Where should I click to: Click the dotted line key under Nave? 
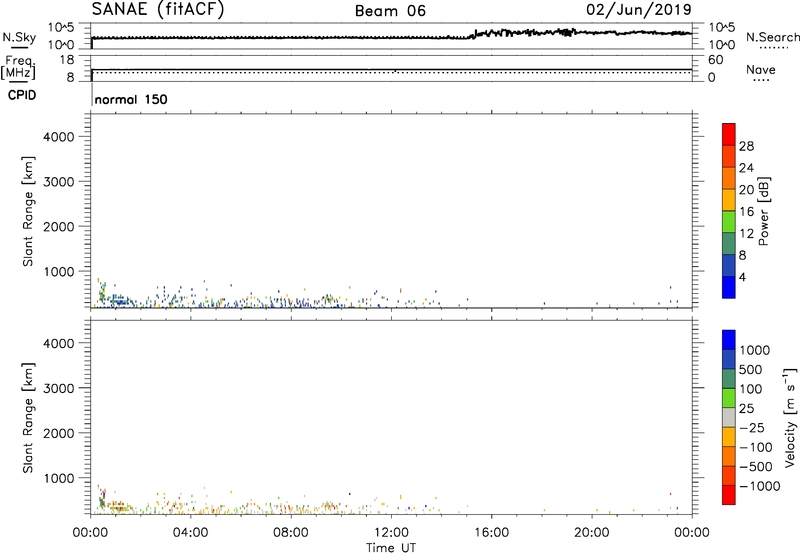tap(761, 81)
